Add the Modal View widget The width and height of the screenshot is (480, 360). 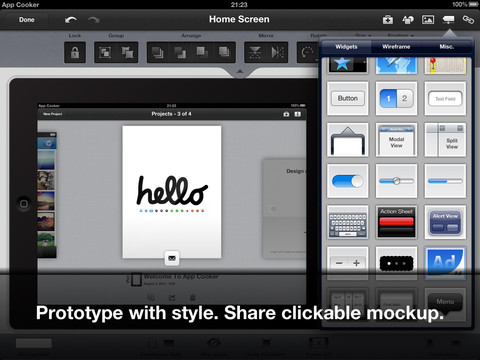coord(396,140)
